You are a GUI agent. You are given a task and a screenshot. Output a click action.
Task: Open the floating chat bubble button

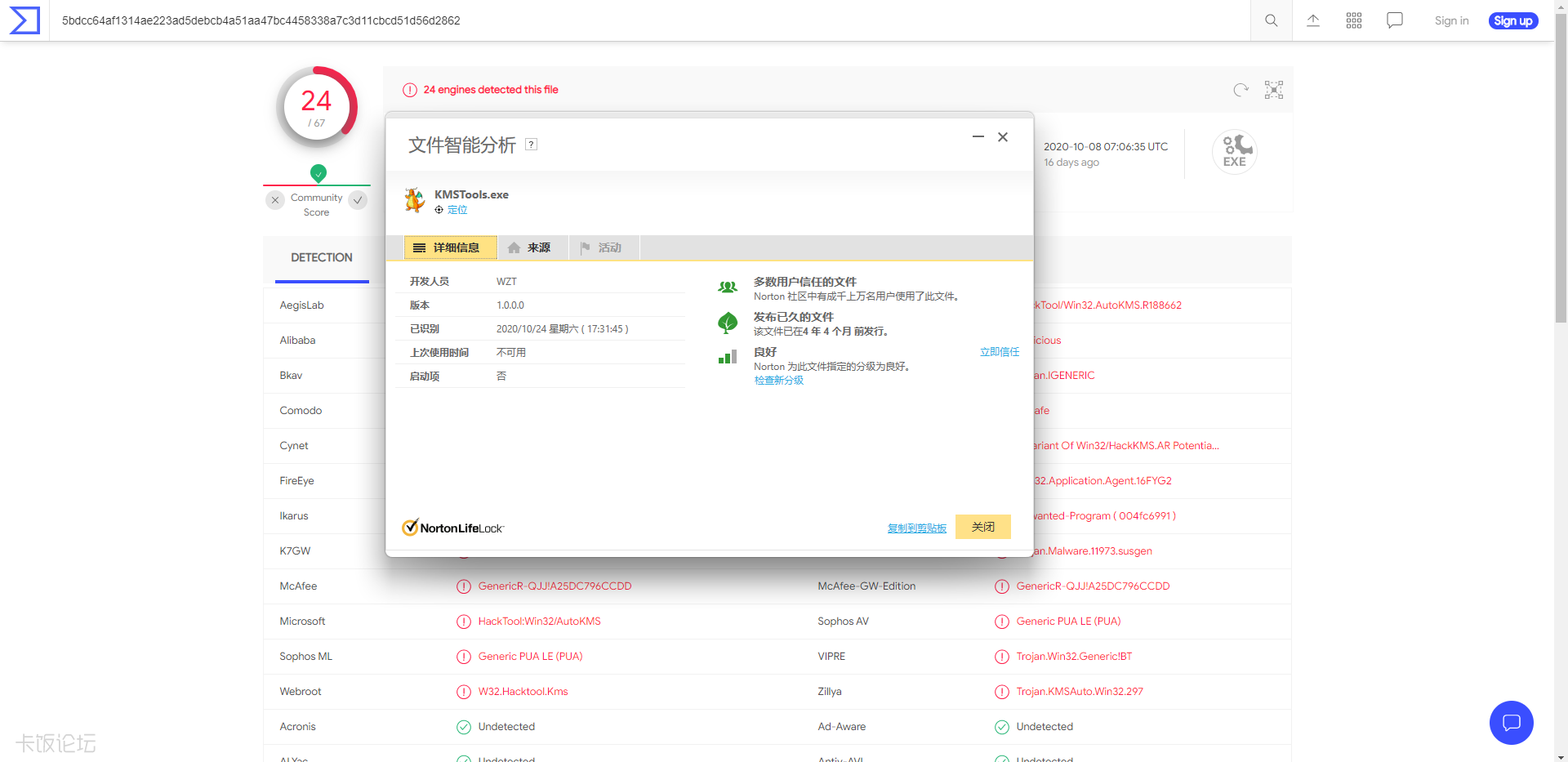pyautogui.click(x=1511, y=722)
